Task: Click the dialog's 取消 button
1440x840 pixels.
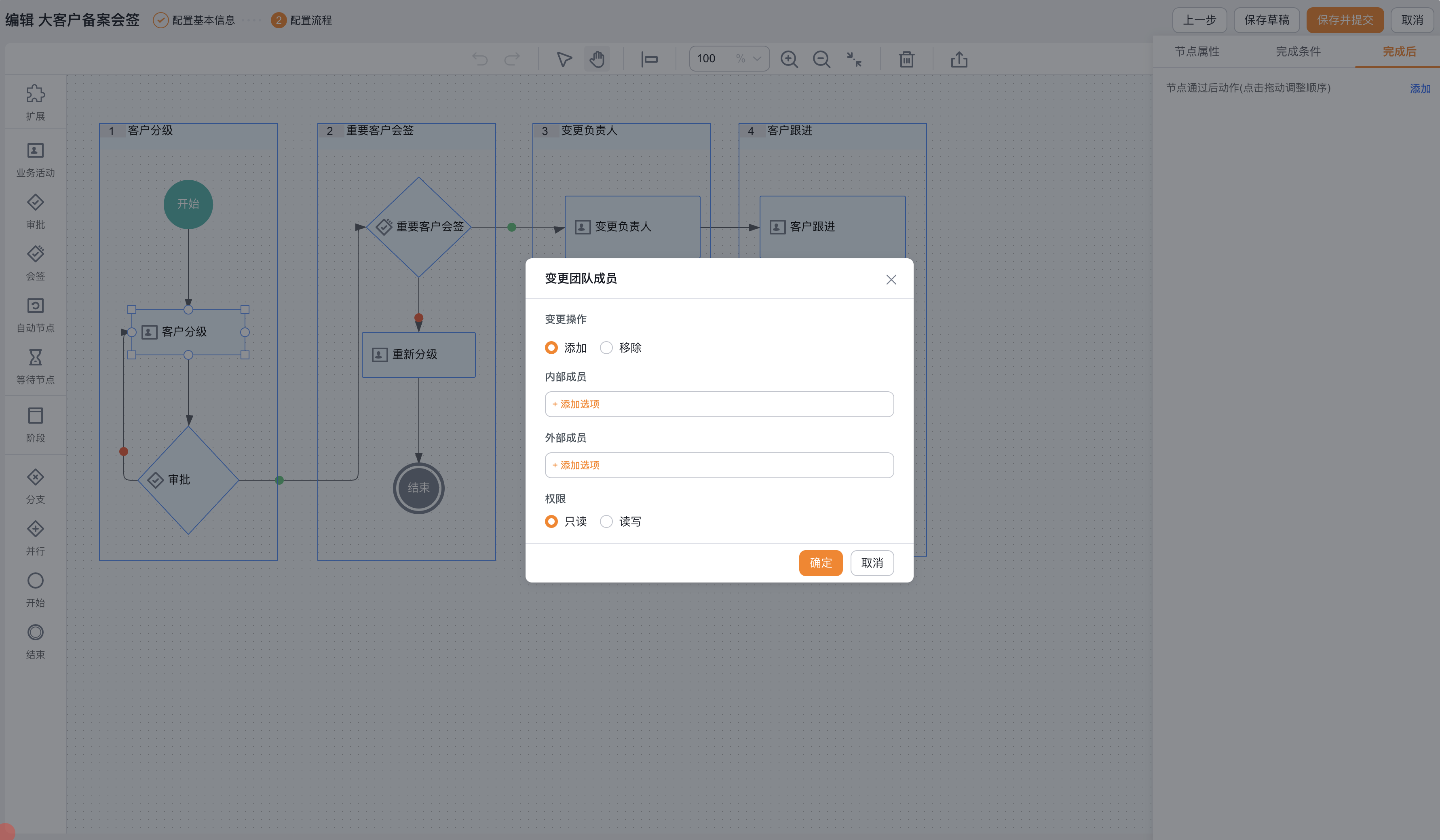Action: click(x=872, y=563)
